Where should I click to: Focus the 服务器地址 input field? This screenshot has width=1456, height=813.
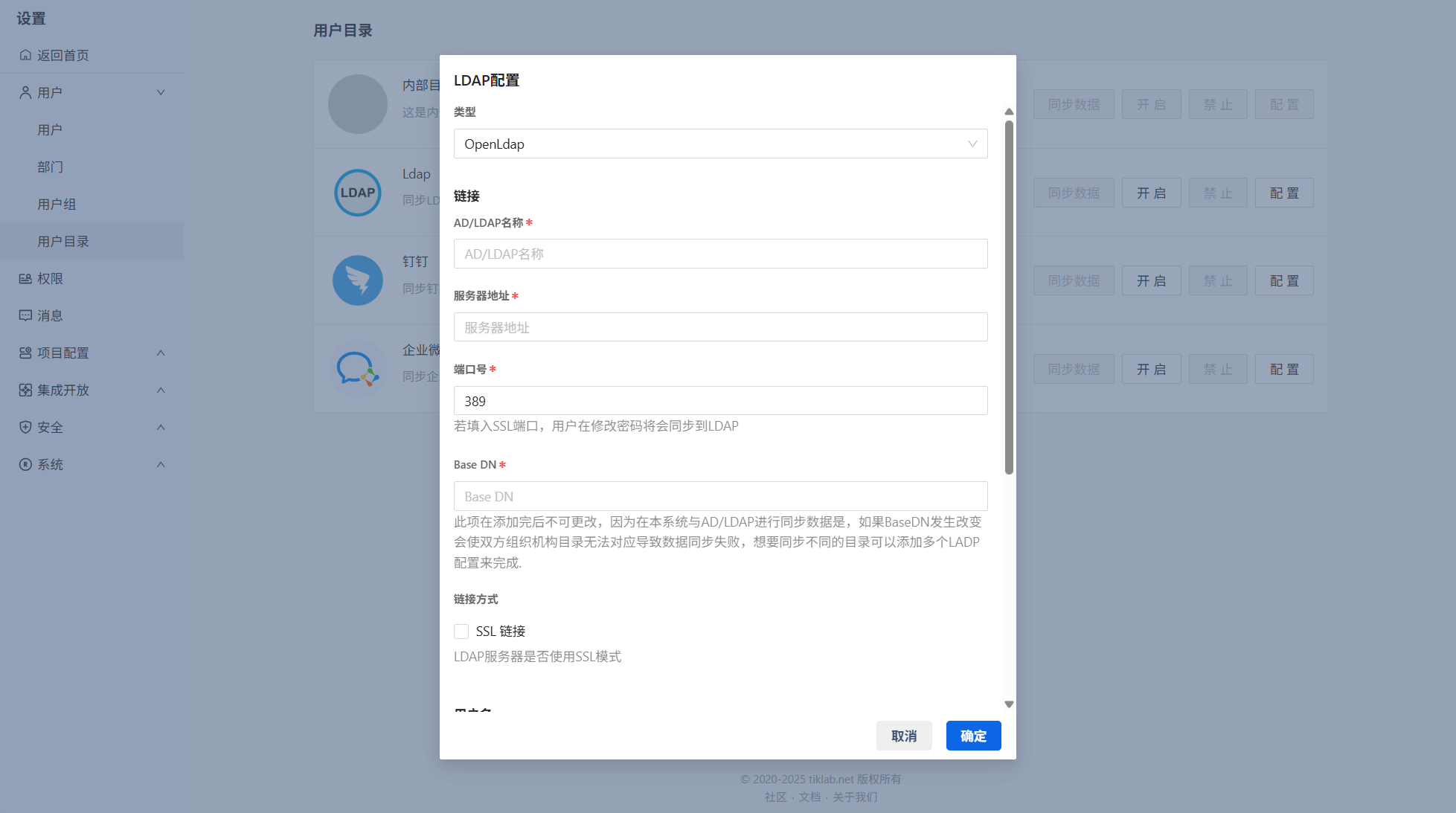[720, 327]
